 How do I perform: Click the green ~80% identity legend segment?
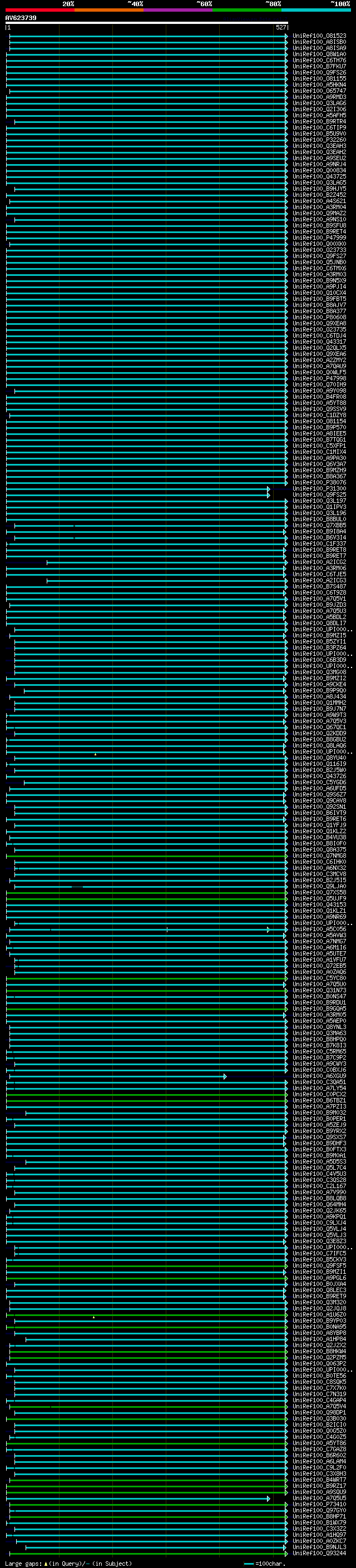(247, 10)
